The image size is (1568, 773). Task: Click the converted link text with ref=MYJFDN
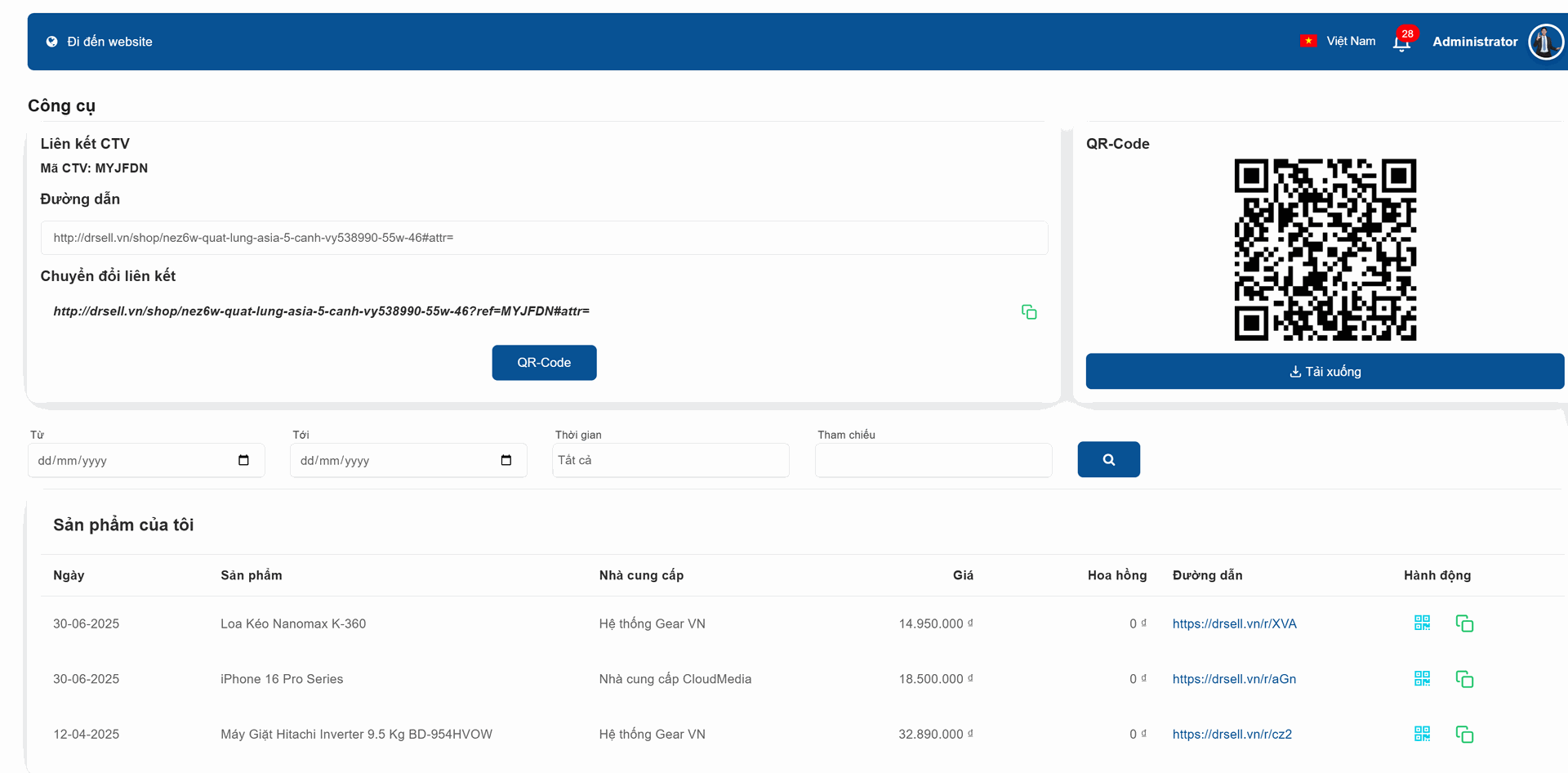(321, 311)
